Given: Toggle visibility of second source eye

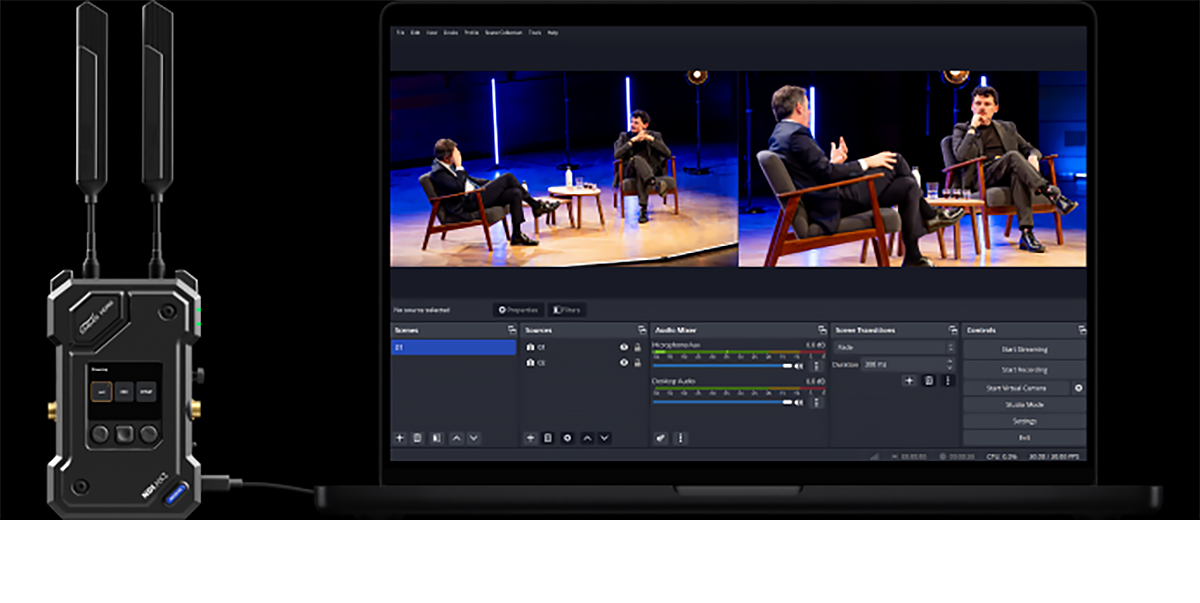Looking at the screenshot, I should 623,363.
